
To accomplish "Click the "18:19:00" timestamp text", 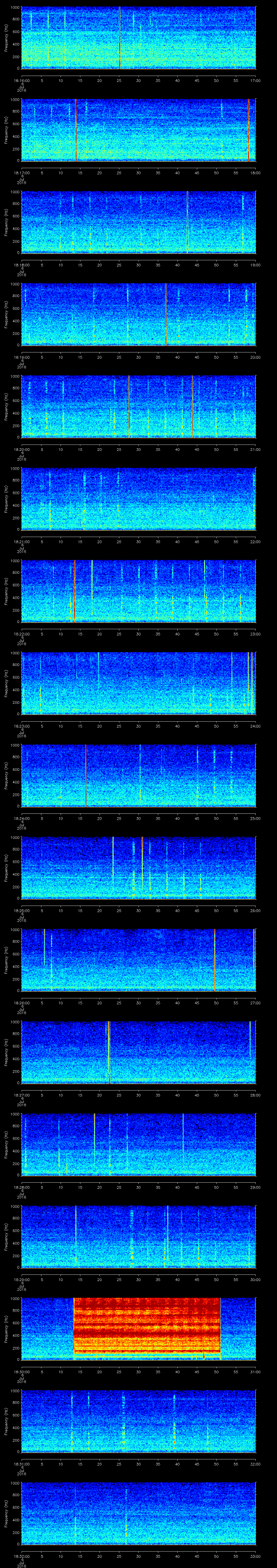I will (21, 357).
